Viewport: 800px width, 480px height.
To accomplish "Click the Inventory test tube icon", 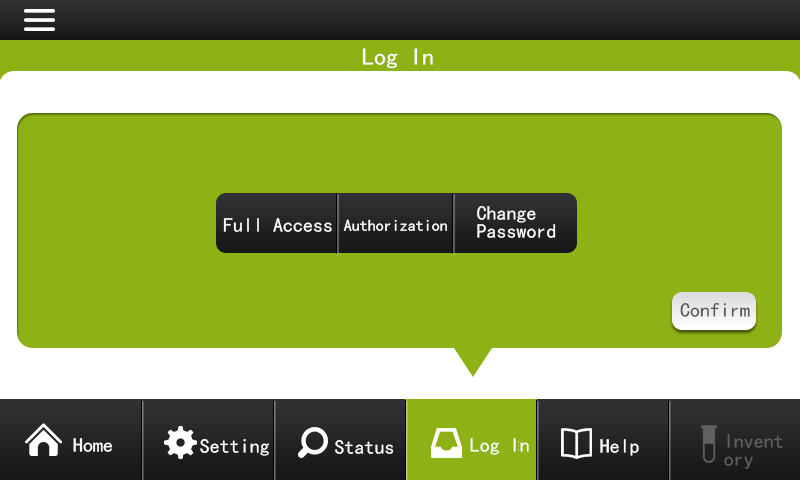I will 709,444.
